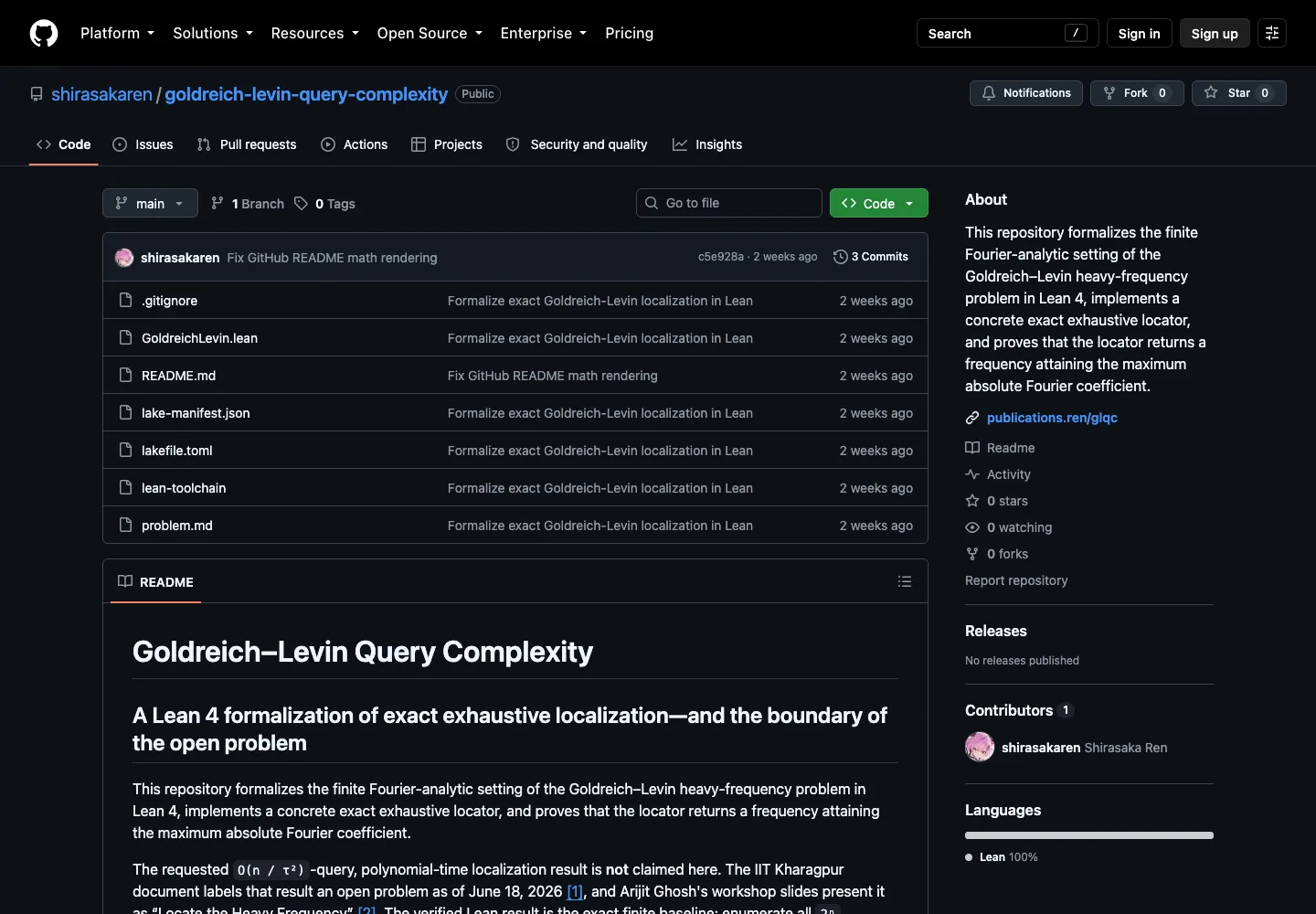The image size is (1316, 914).
Task: Switch to the Actions tab
Action: click(355, 144)
